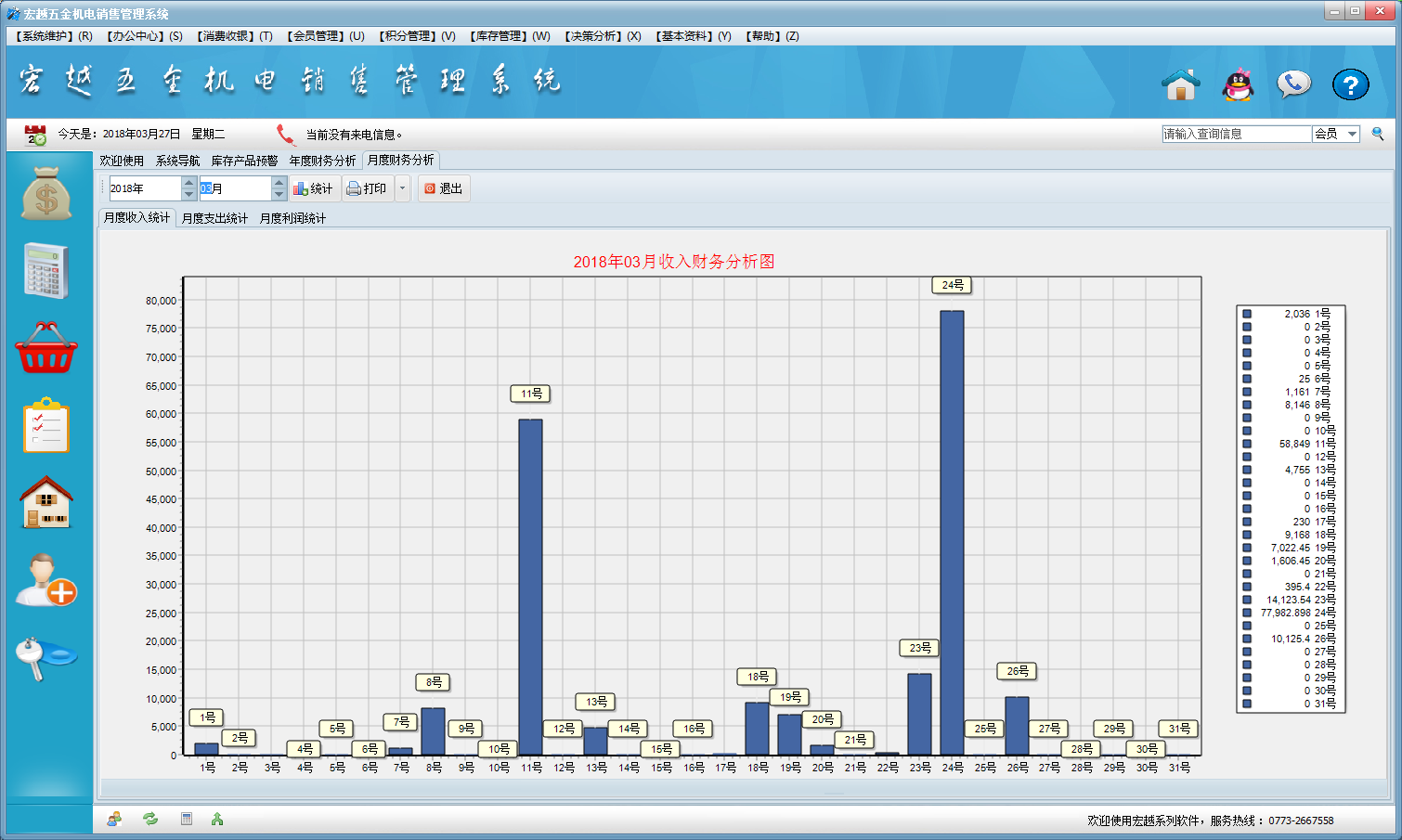Viewport: 1402px width, 840px height.
Task: Increase the year 2018年 spinner up
Action: [x=188, y=183]
